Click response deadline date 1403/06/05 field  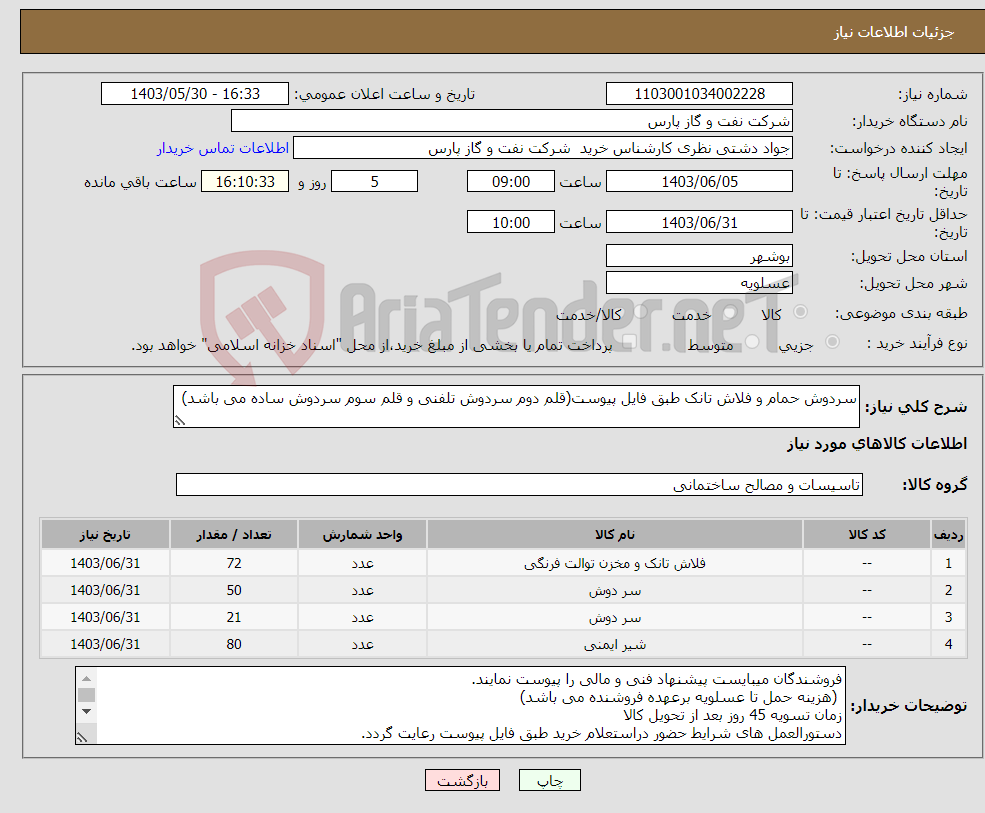(x=699, y=182)
